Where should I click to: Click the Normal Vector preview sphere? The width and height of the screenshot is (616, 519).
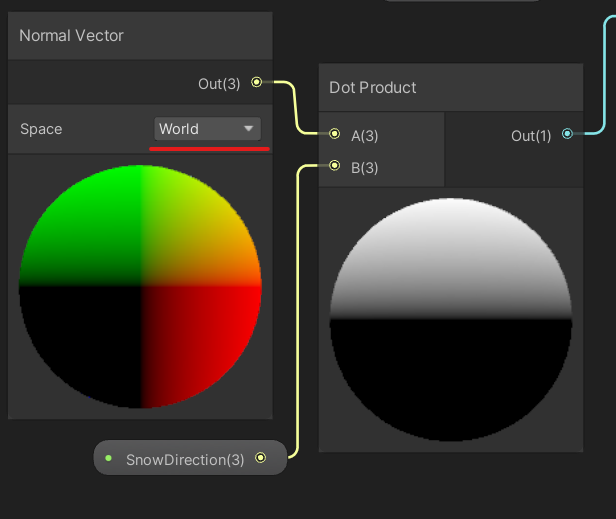(x=140, y=286)
